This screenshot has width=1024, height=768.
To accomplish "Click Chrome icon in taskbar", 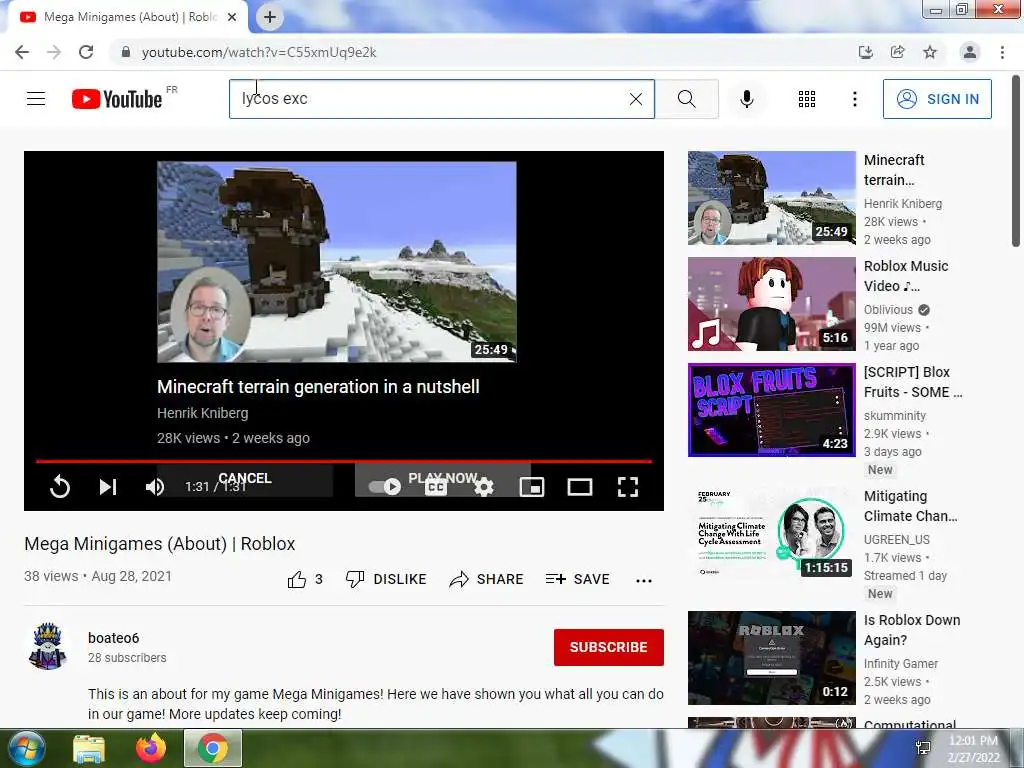I will [x=213, y=748].
